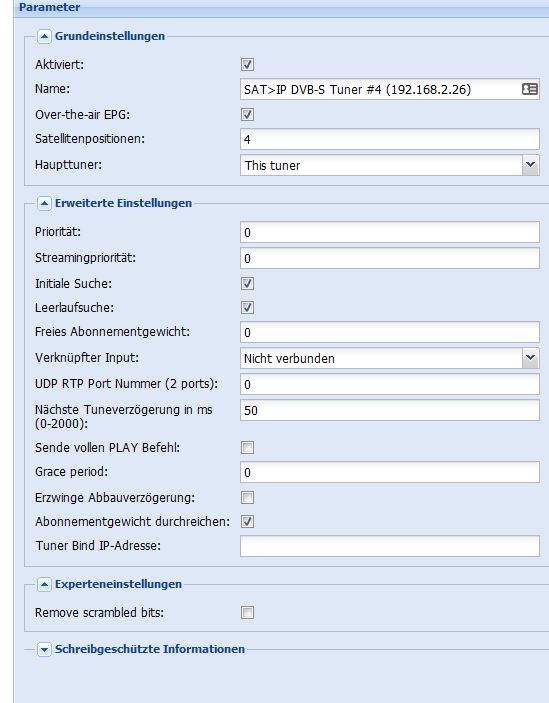Click the Grace period input field
Viewport: 549px width, 703px height.
point(390,472)
